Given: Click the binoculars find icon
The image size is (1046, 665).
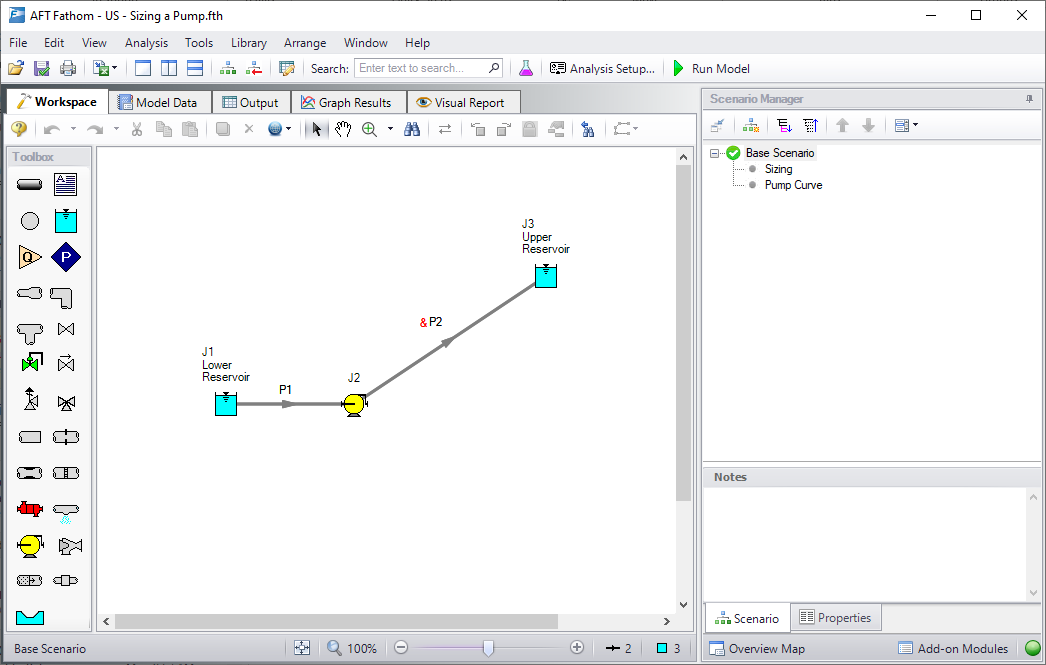Looking at the screenshot, I should tap(412, 129).
